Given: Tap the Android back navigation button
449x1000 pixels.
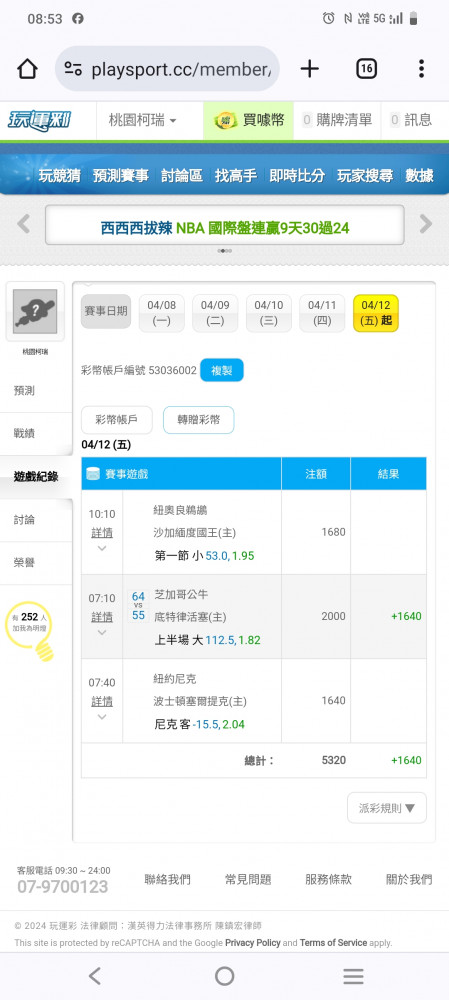Looking at the screenshot, I should pos(94,976).
